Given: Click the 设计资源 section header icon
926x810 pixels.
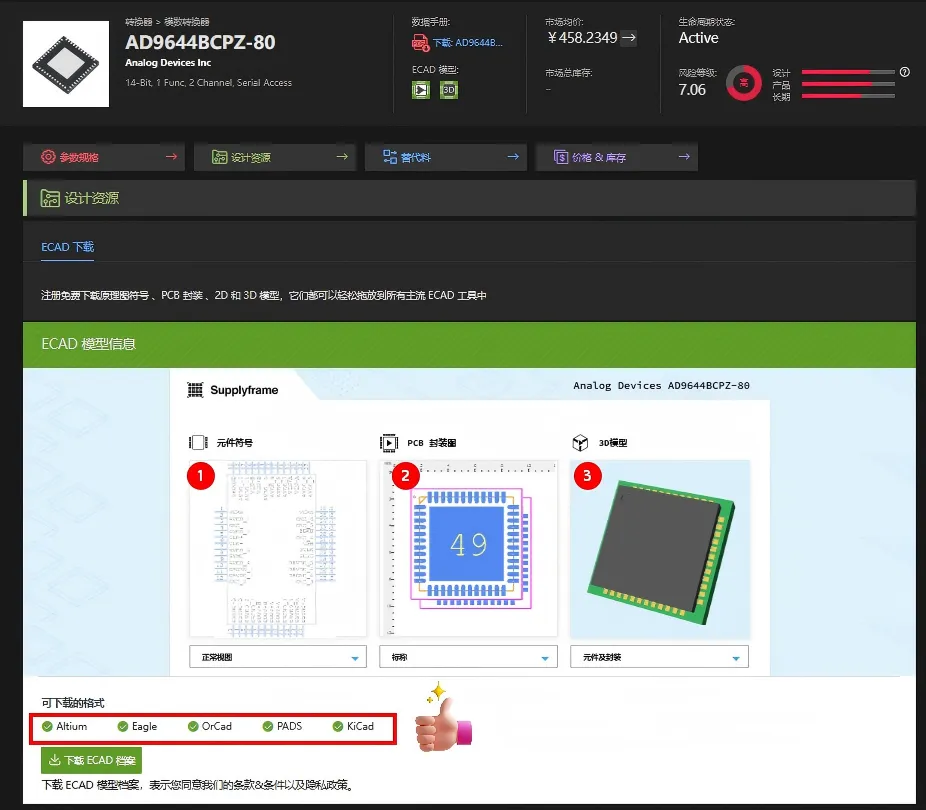Looking at the screenshot, I should [50, 198].
